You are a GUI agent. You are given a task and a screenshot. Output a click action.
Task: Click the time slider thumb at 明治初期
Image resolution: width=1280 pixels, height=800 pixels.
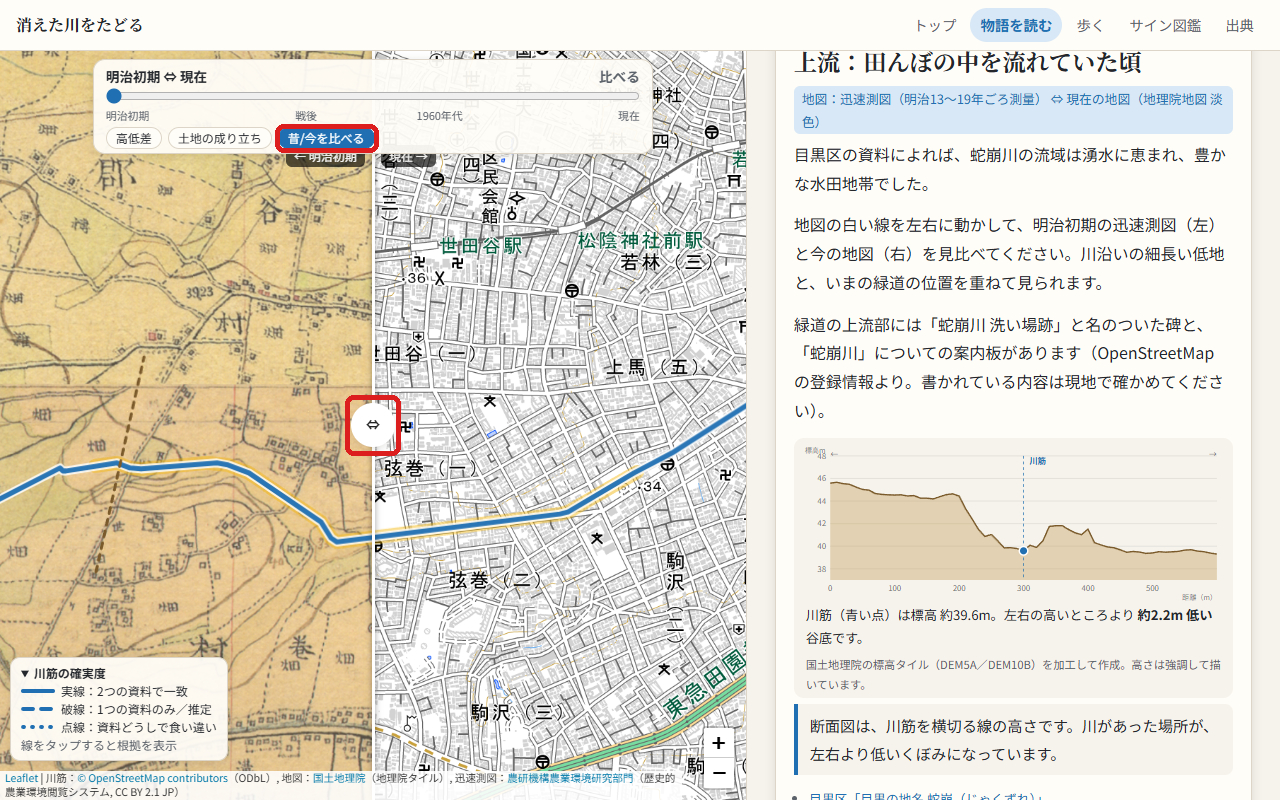pos(114,96)
